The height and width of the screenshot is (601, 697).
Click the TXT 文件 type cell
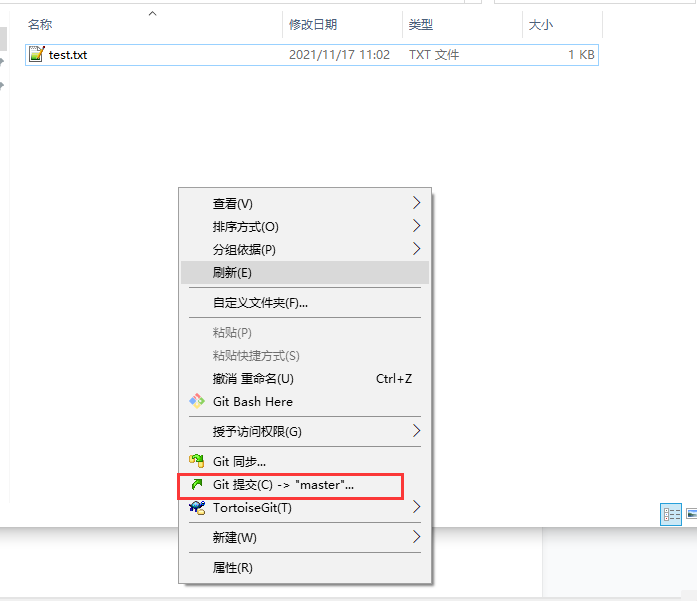(x=434, y=55)
